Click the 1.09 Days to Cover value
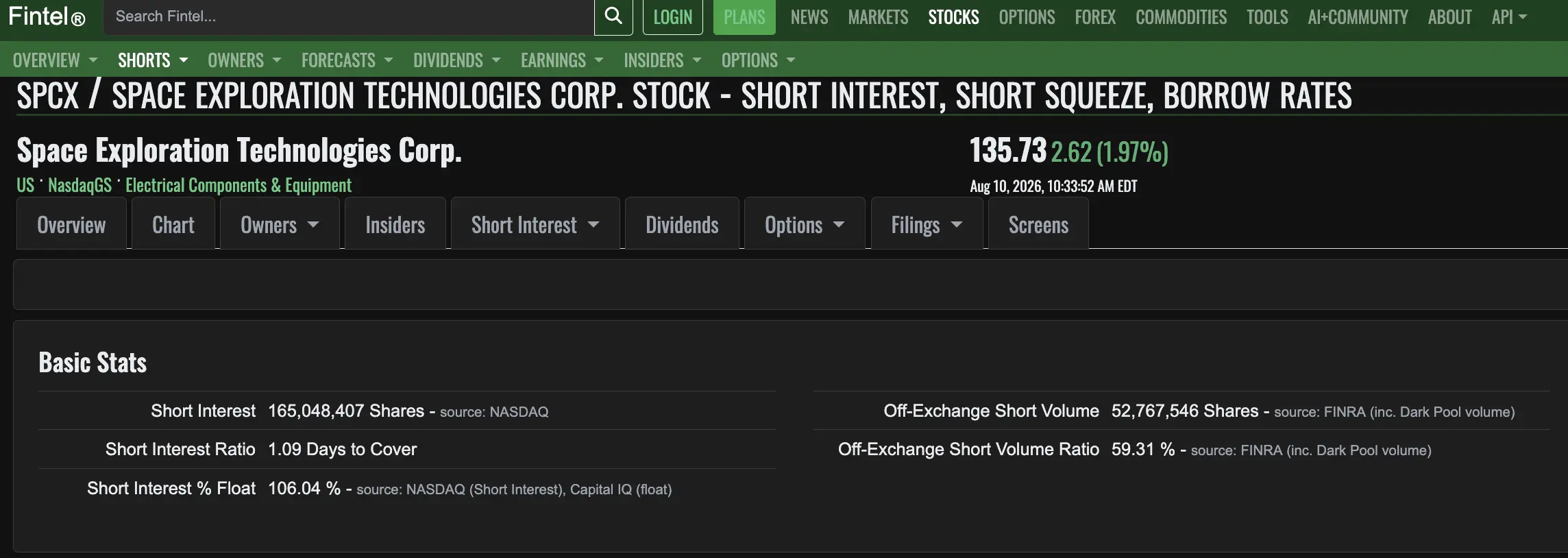Screen dimensions: 1568x558 pos(342,449)
